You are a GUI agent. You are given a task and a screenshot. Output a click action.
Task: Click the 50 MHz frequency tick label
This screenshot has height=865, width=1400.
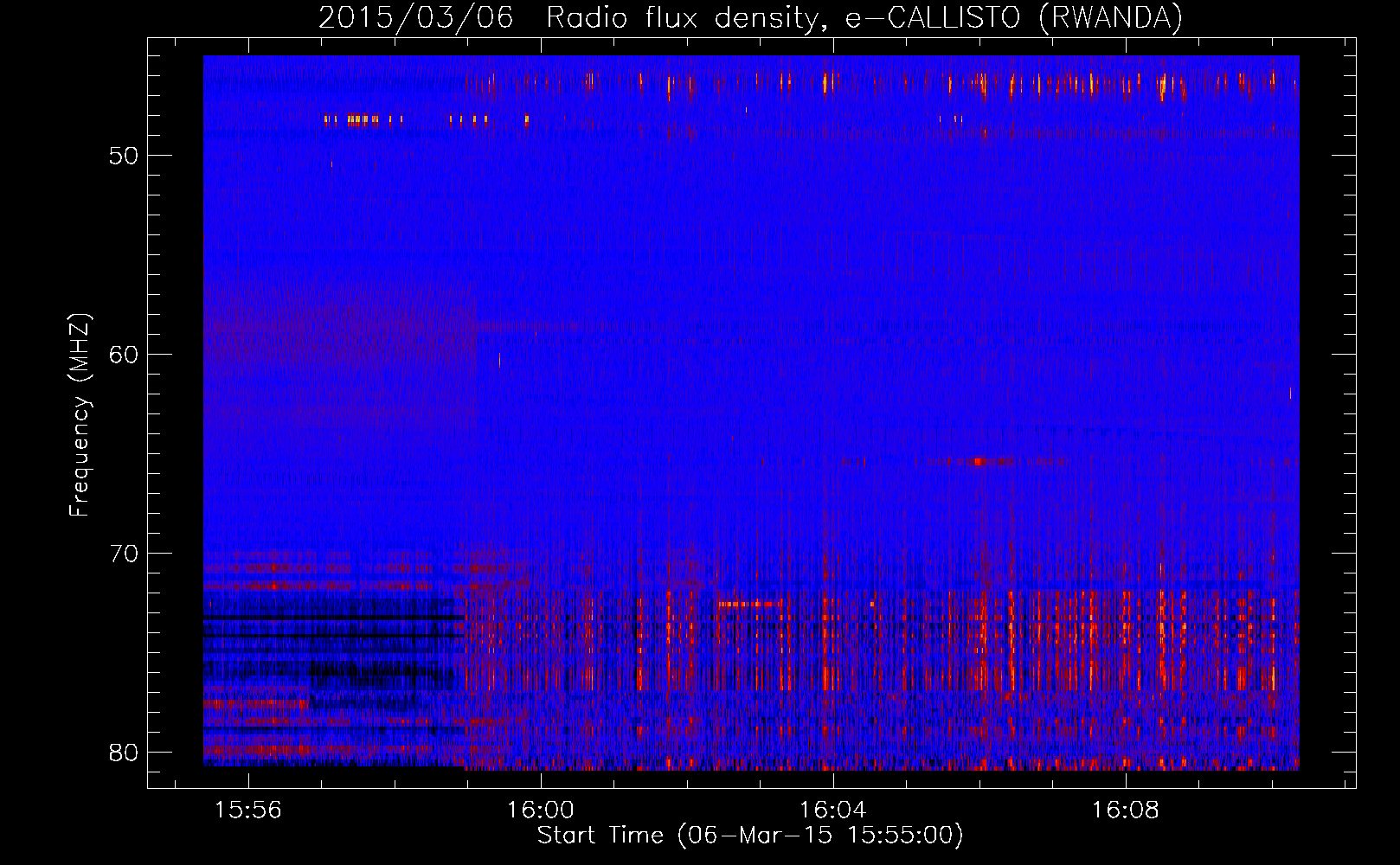(123, 157)
